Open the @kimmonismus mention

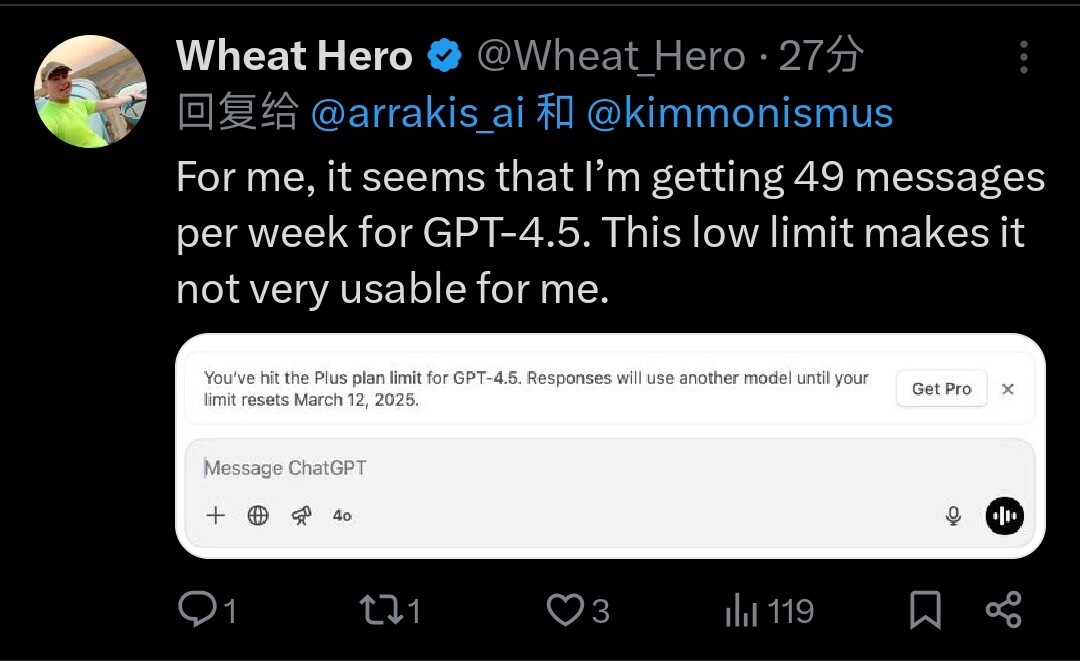coord(740,113)
